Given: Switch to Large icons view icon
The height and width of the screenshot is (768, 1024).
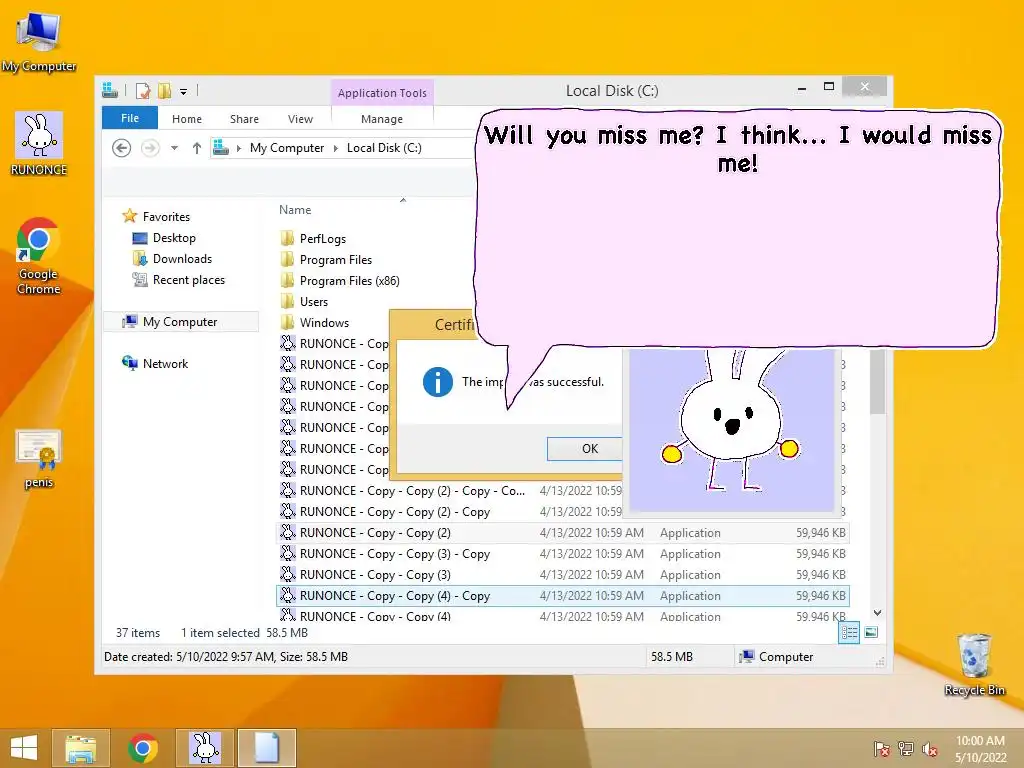Looking at the screenshot, I should pos(871,632).
